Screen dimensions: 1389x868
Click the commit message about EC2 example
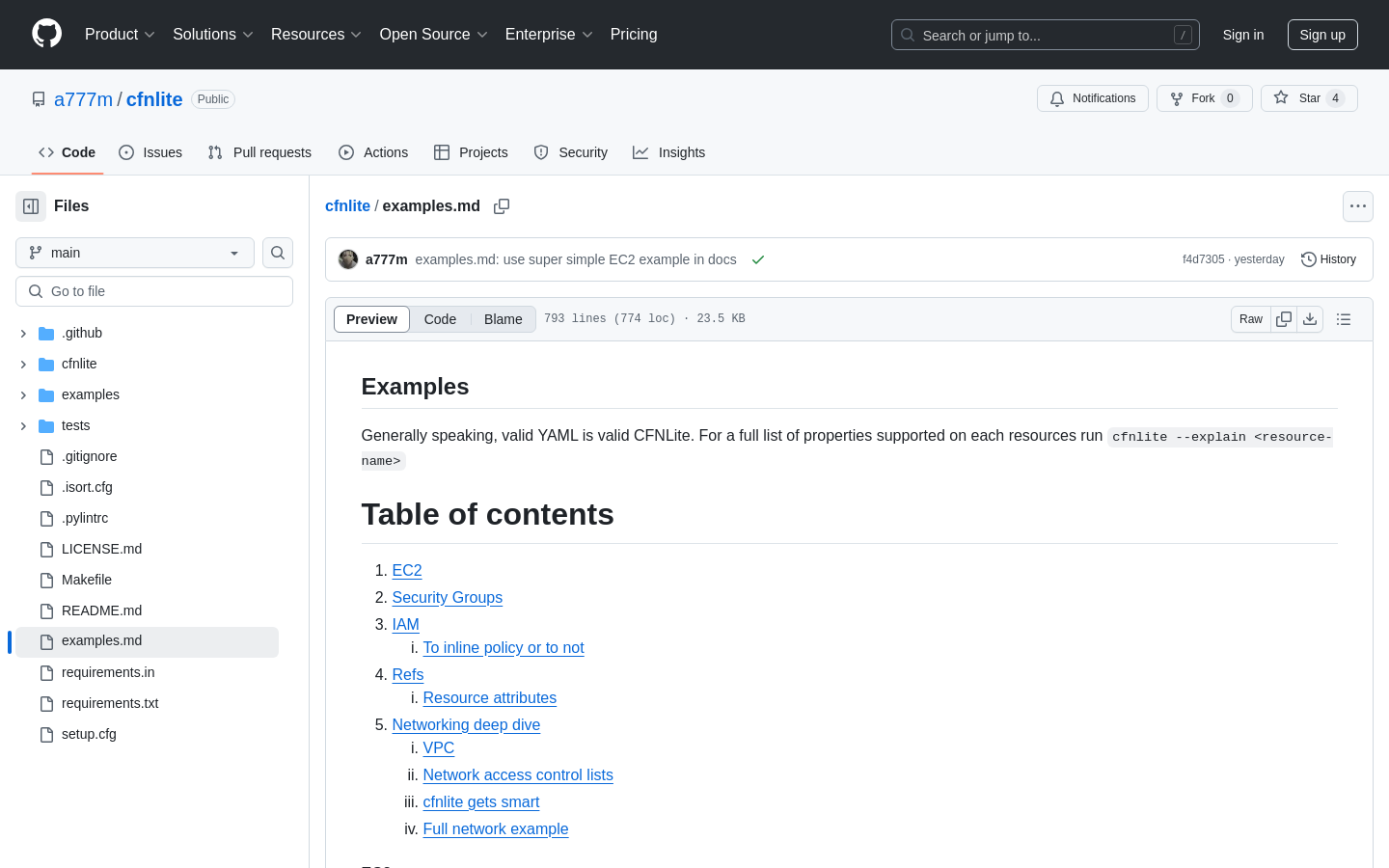click(x=576, y=259)
